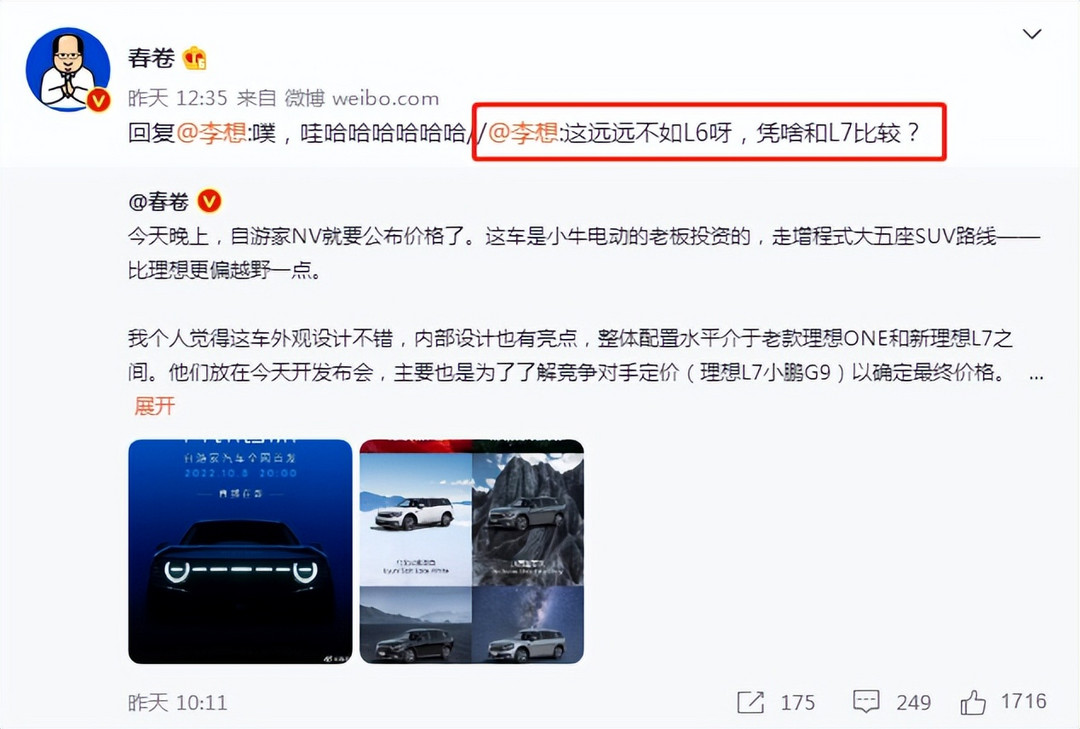Click the like count 1716
The image size is (1080, 729).
[x=1023, y=701]
